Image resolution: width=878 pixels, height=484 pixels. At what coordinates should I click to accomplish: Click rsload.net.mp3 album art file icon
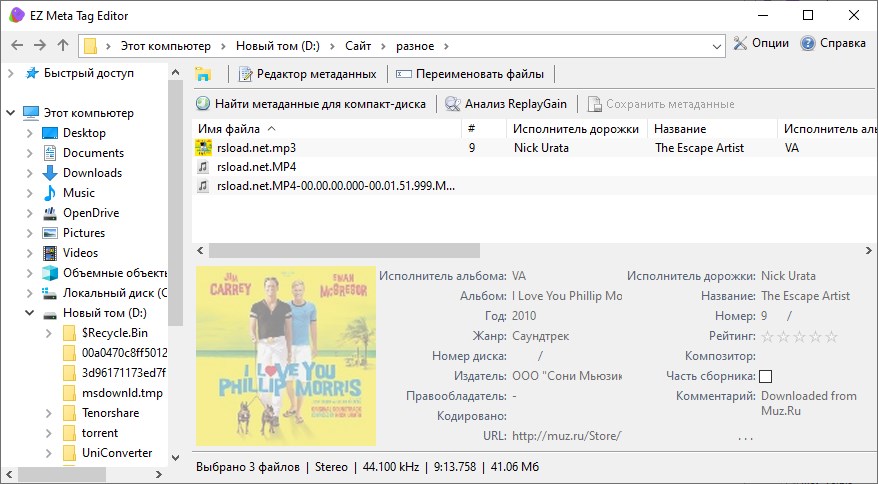(x=203, y=148)
